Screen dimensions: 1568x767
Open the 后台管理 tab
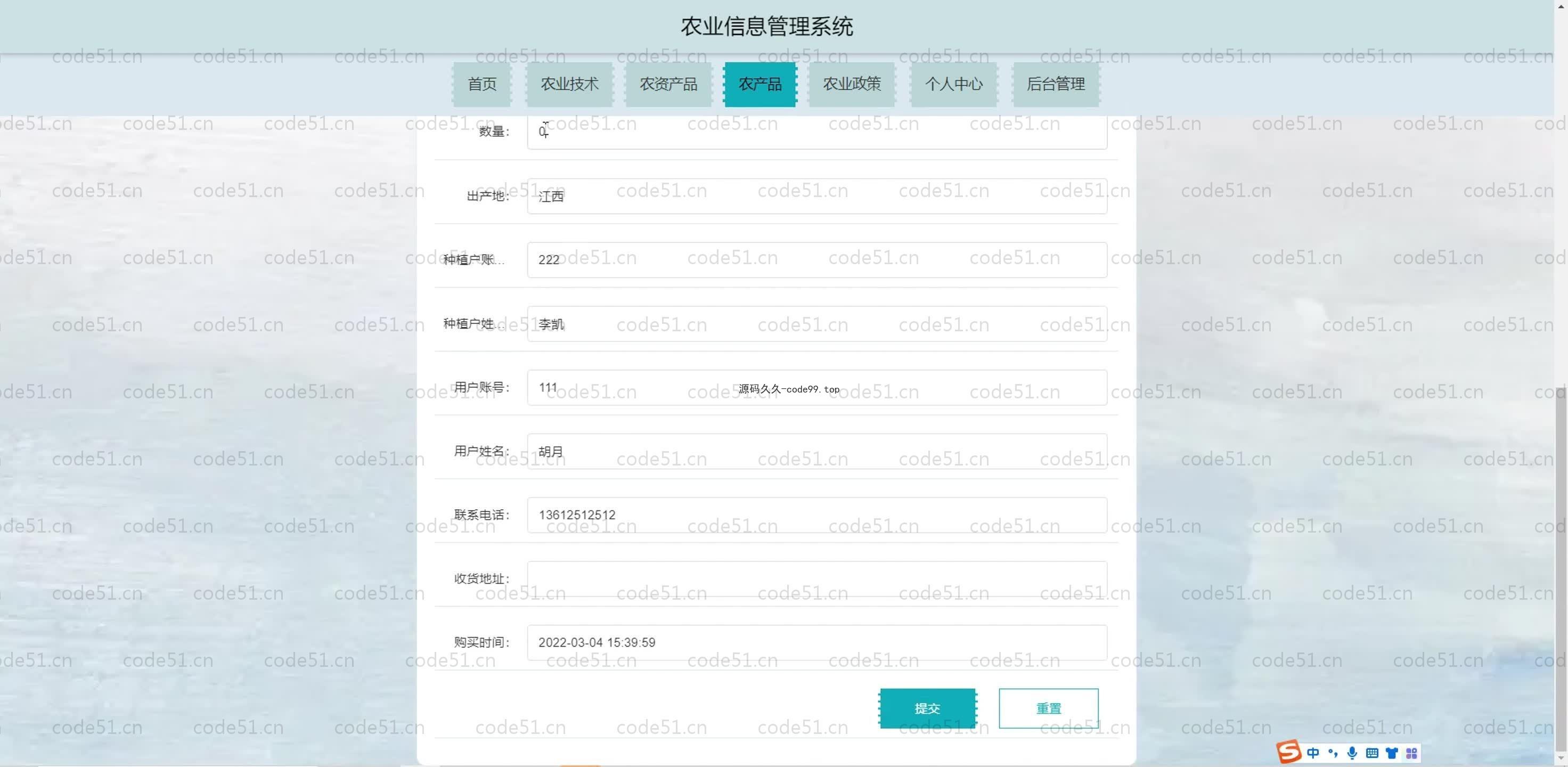pyautogui.click(x=1056, y=84)
